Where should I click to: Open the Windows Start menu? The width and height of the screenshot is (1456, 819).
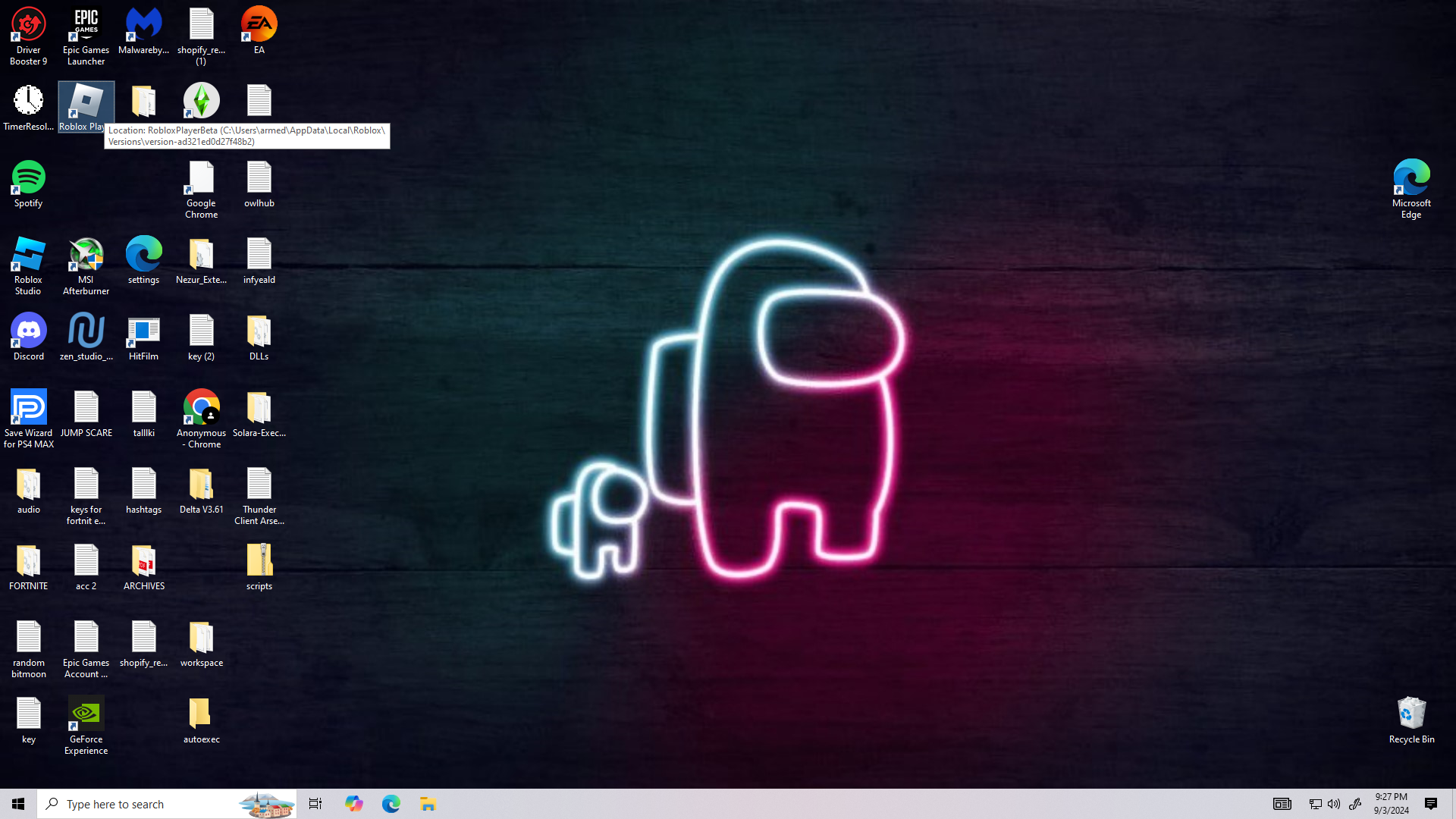tap(18, 804)
